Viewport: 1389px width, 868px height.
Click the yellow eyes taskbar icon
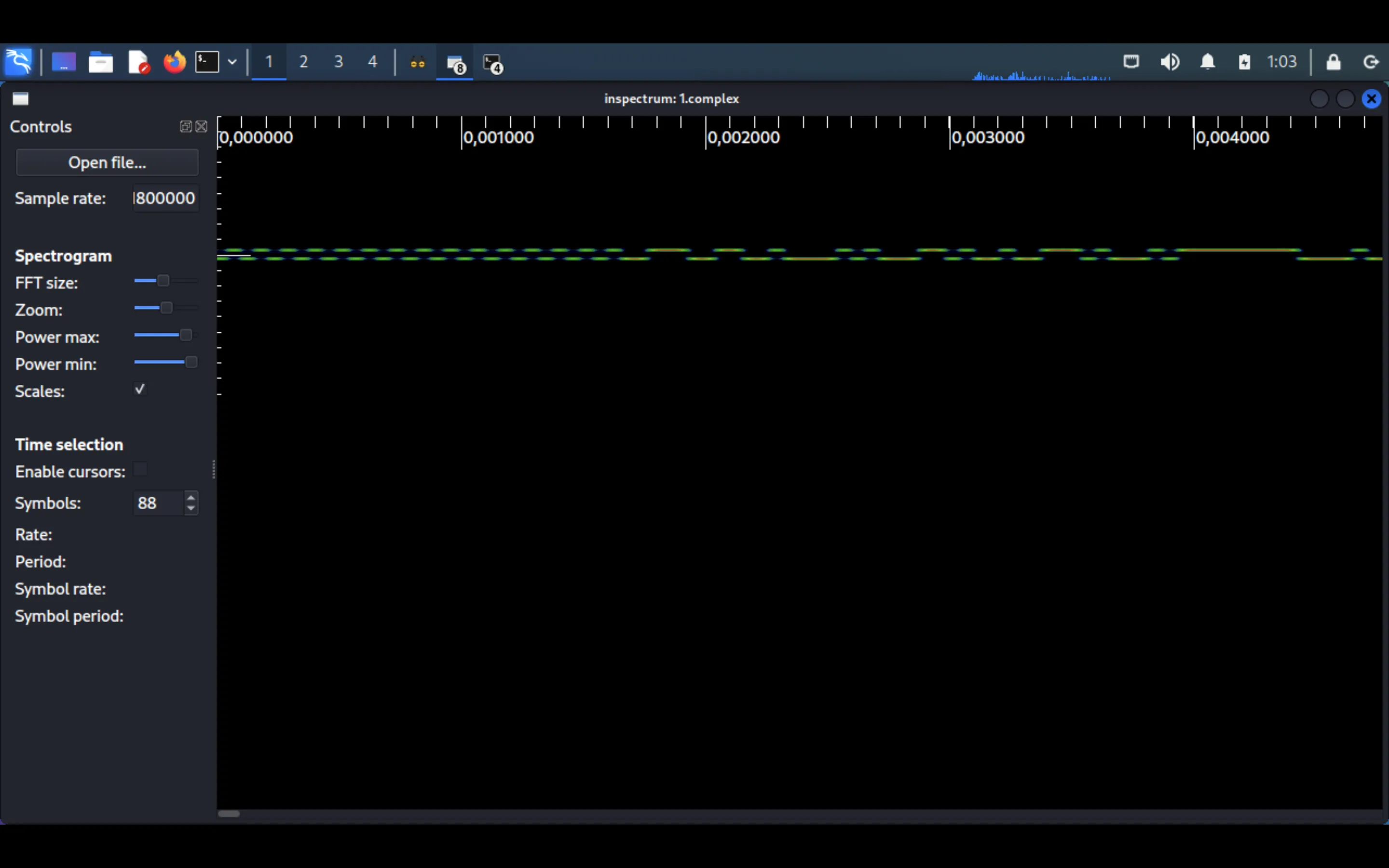click(x=418, y=63)
